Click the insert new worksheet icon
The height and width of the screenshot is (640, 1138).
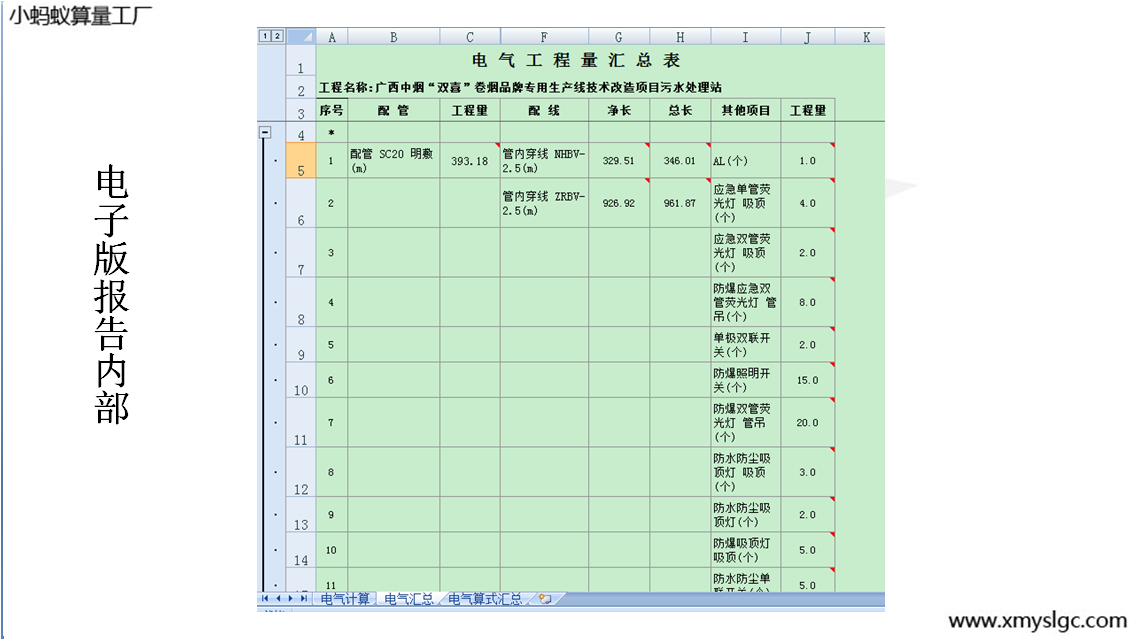545,599
